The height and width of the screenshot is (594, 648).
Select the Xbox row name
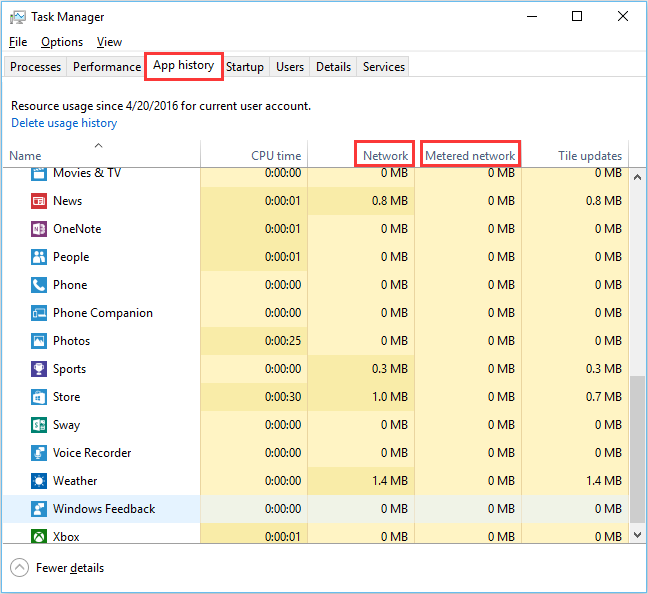click(x=66, y=537)
